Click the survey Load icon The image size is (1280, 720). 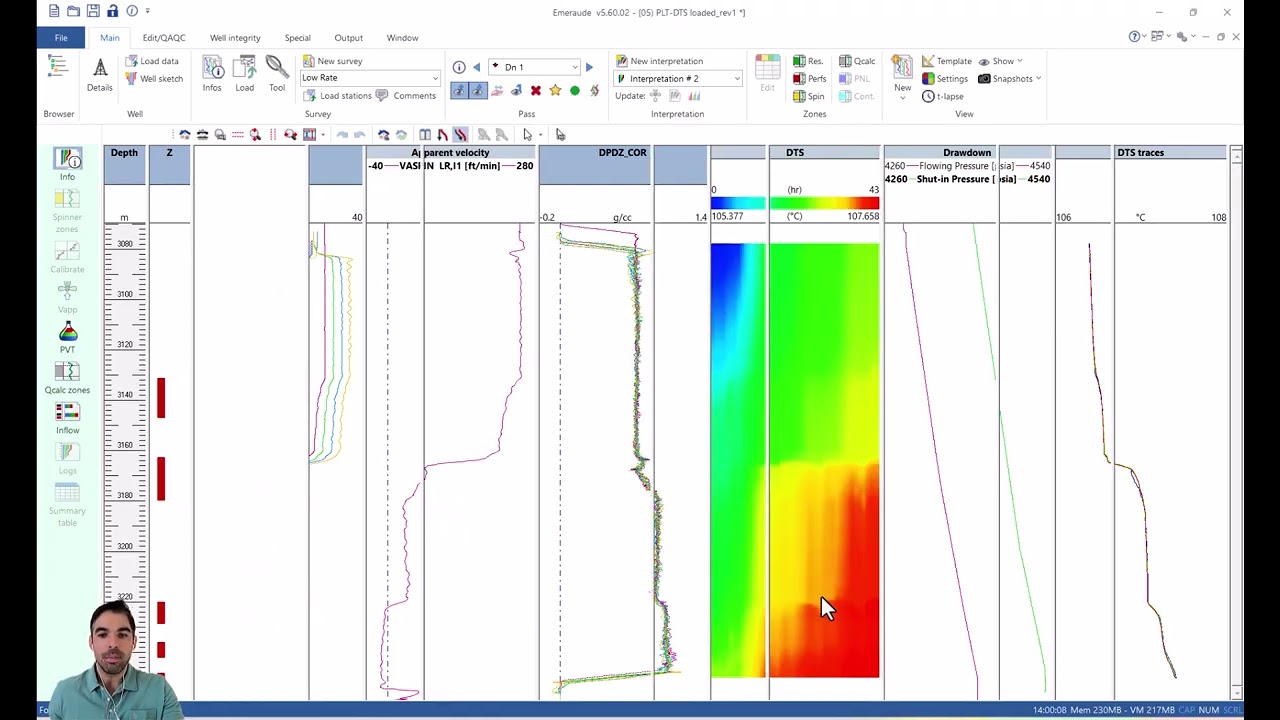(244, 75)
